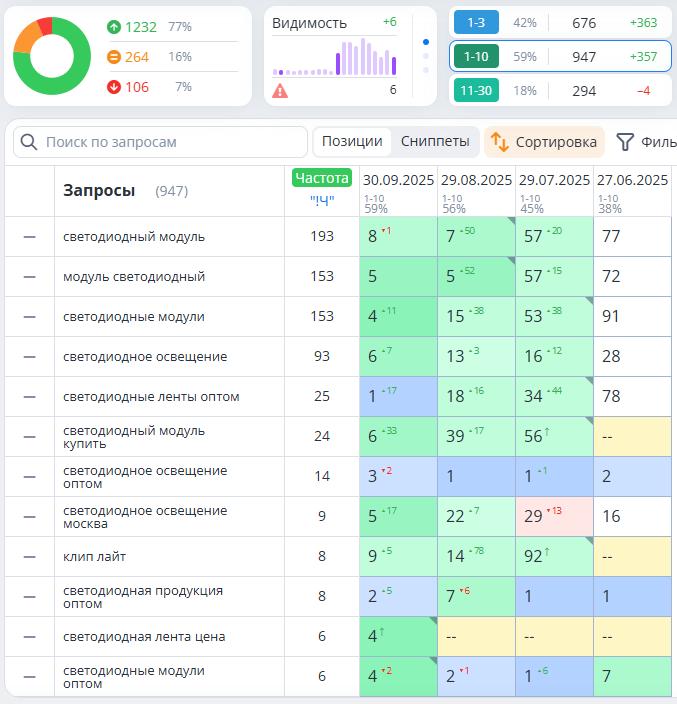677x704 pixels.
Task: Toggle the 1-3 positions range filter
Action: pyautogui.click(x=476, y=23)
